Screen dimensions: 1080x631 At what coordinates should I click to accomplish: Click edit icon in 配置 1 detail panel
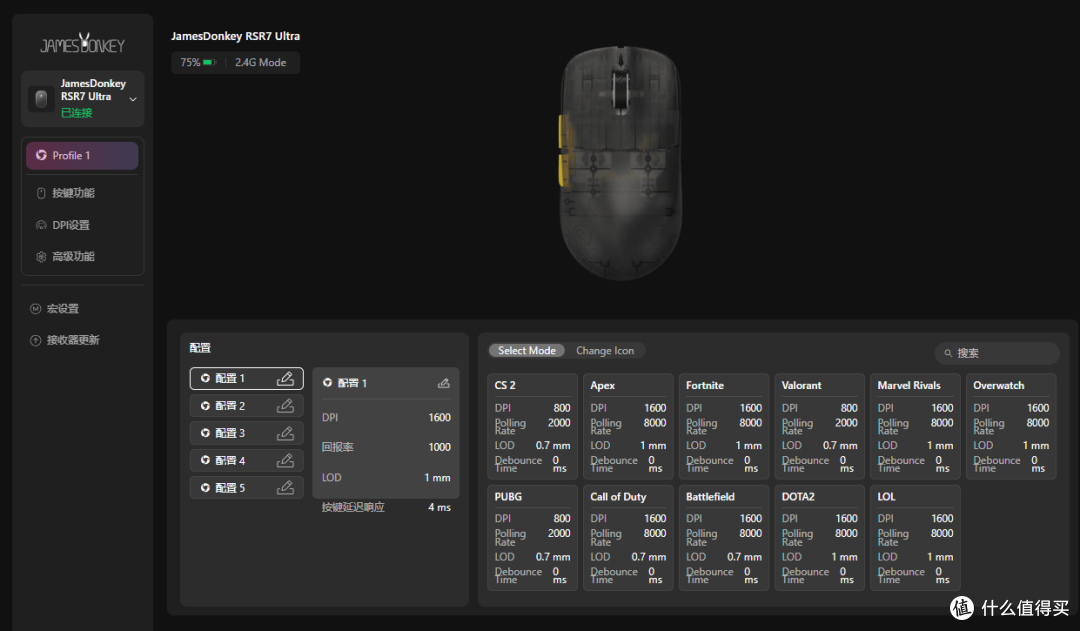point(444,383)
